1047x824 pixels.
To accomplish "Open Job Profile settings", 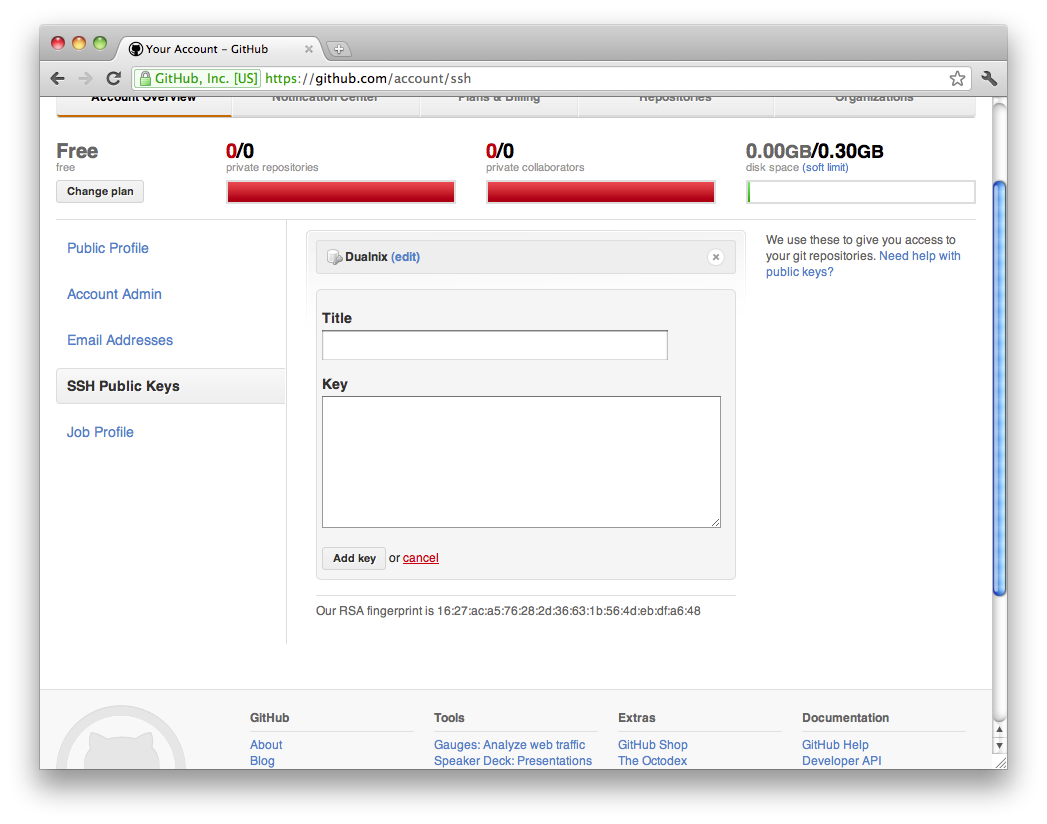I will 100,433.
